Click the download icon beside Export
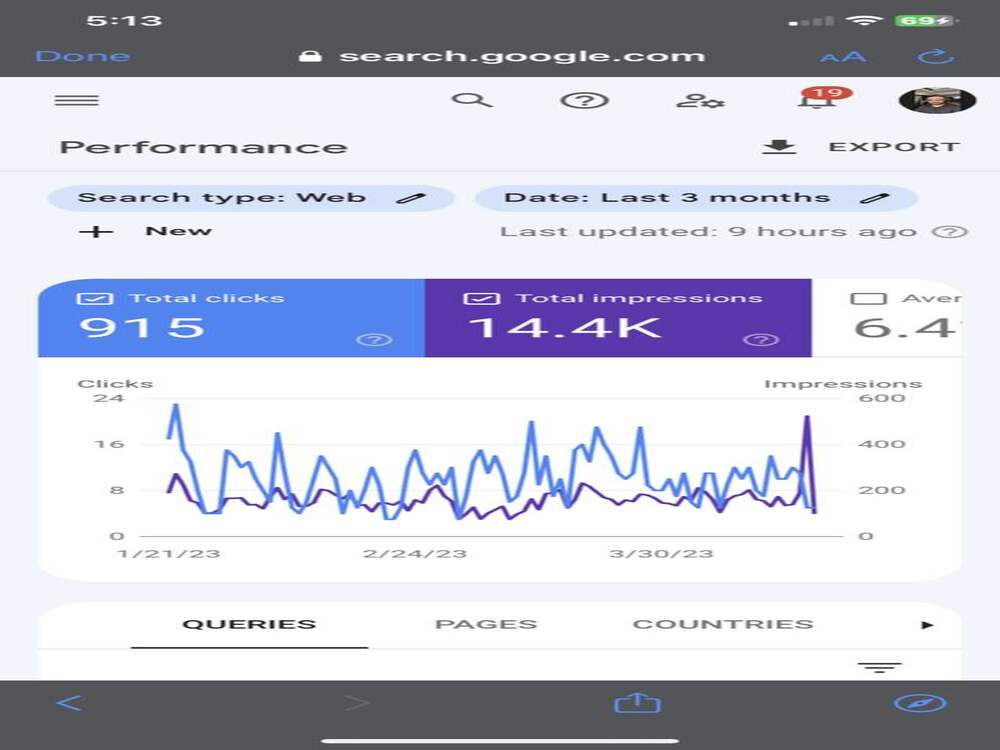The width and height of the screenshot is (1000, 750). click(779, 147)
